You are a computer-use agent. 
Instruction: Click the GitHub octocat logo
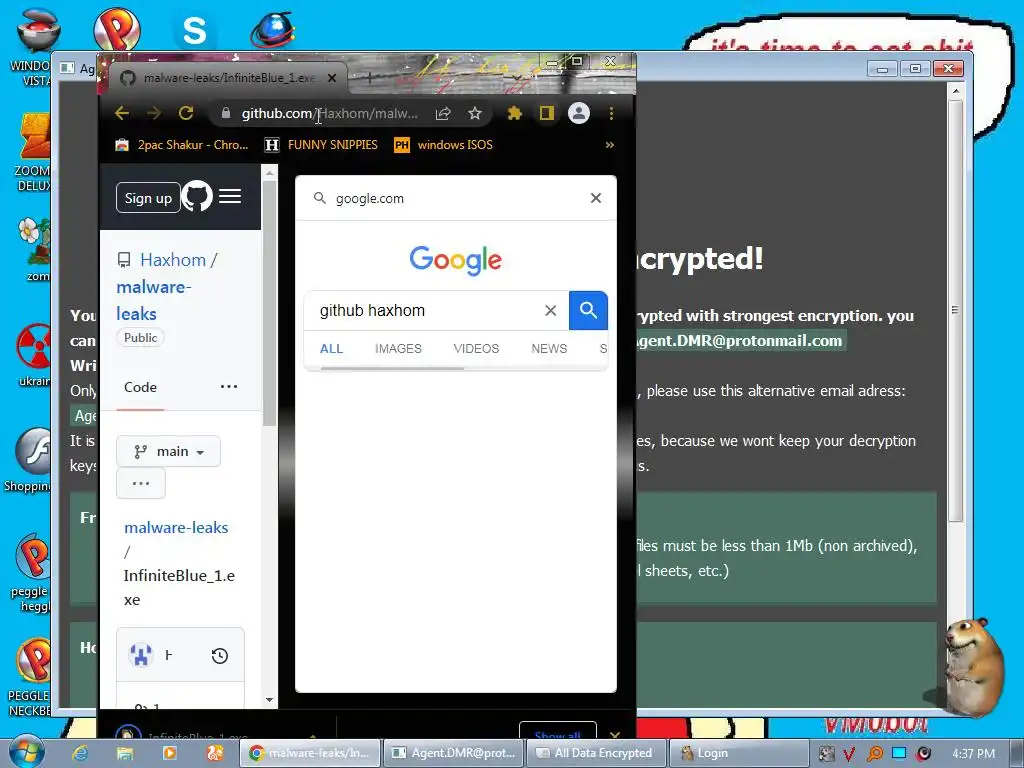197,196
